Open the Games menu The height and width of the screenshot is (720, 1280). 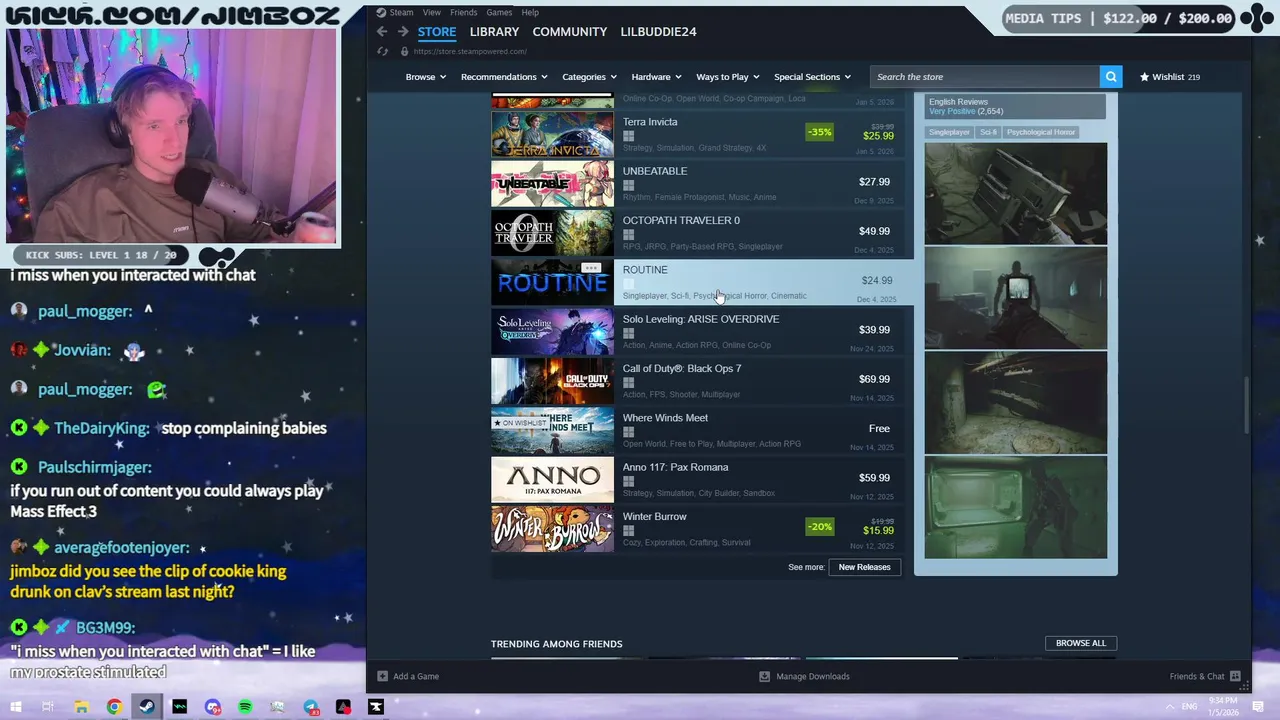(x=499, y=12)
